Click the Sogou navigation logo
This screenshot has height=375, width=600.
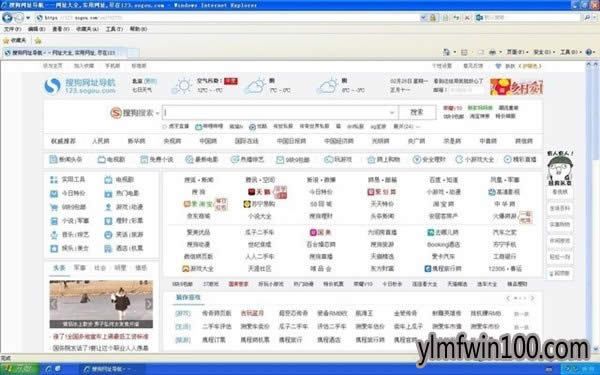[80, 86]
